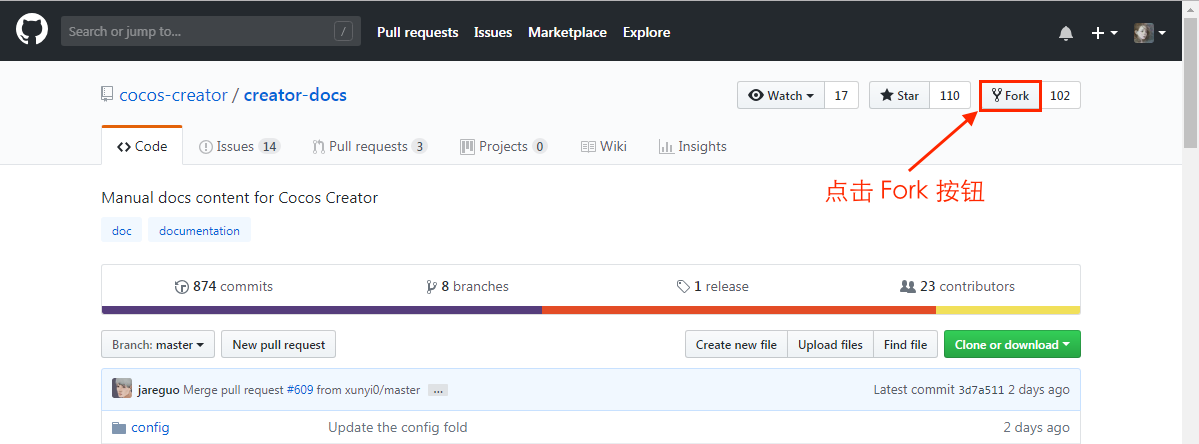Click the GitHub Octocat logo
The height and width of the screenshot is (444, 1199).
(x=32, y=31)
